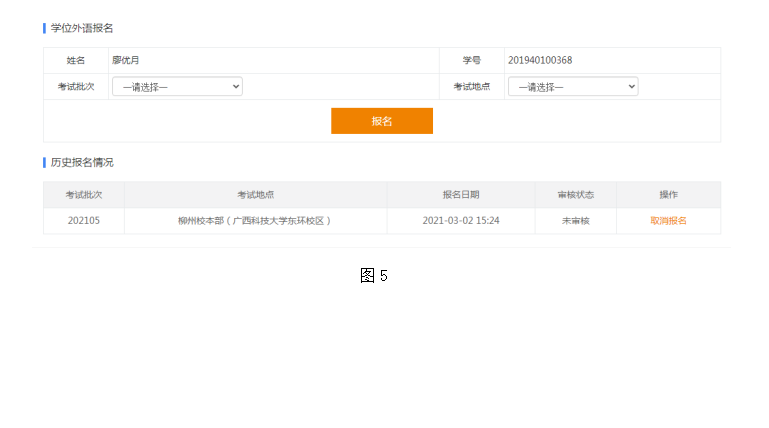
Task: Click the 柳州校本部 location cell
Action: (255, 221)
